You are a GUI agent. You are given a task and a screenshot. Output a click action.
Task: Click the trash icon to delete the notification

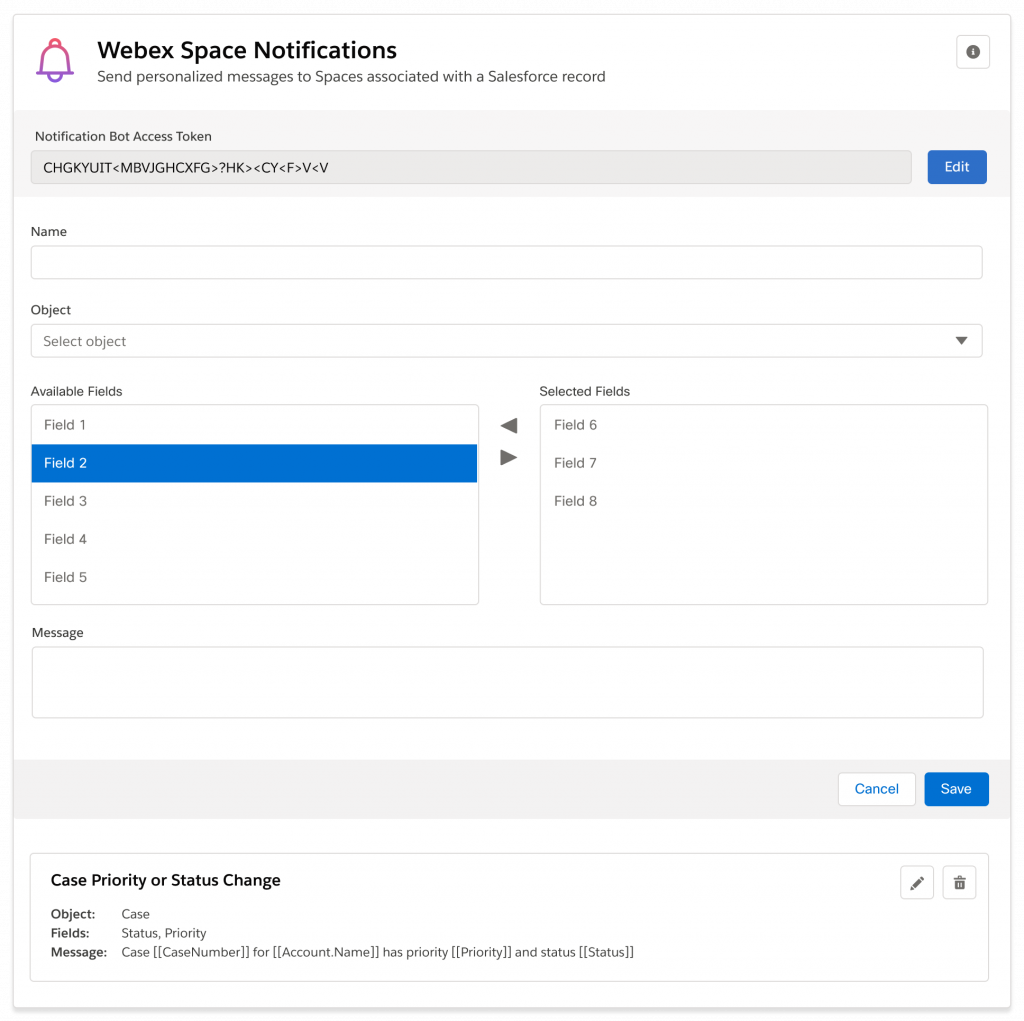click(x=958, y=881)
